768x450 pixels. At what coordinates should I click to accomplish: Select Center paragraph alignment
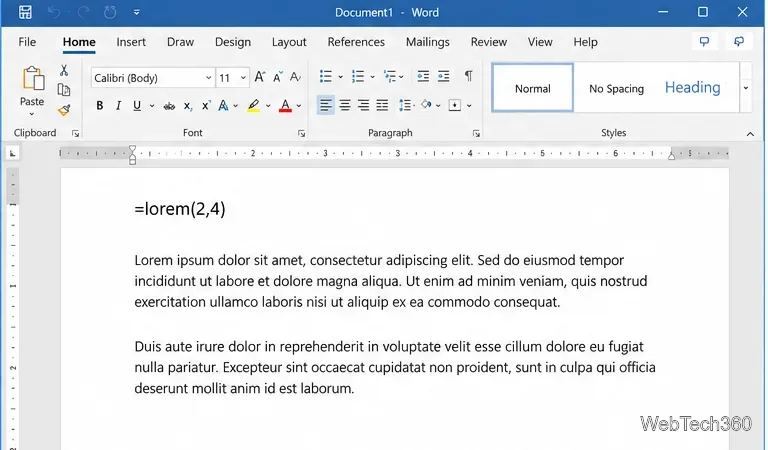point(345,105)
